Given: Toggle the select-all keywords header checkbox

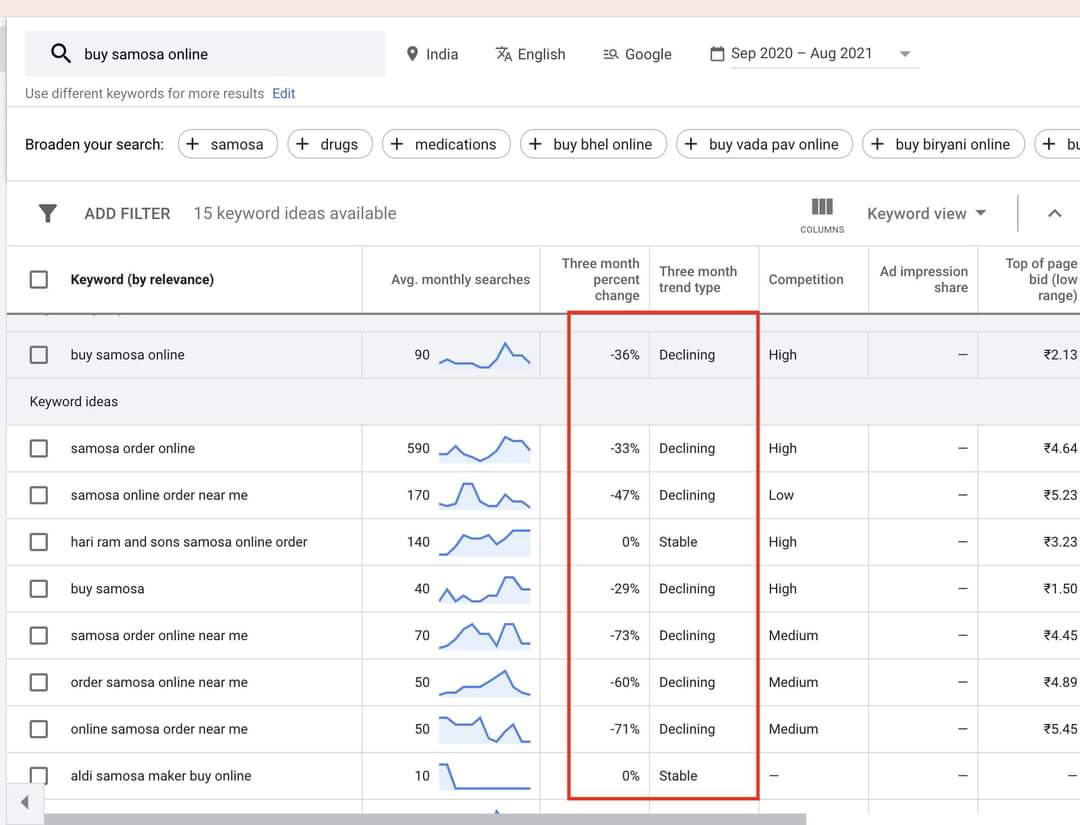Looking at the screenshot, I should coord(39,280).
